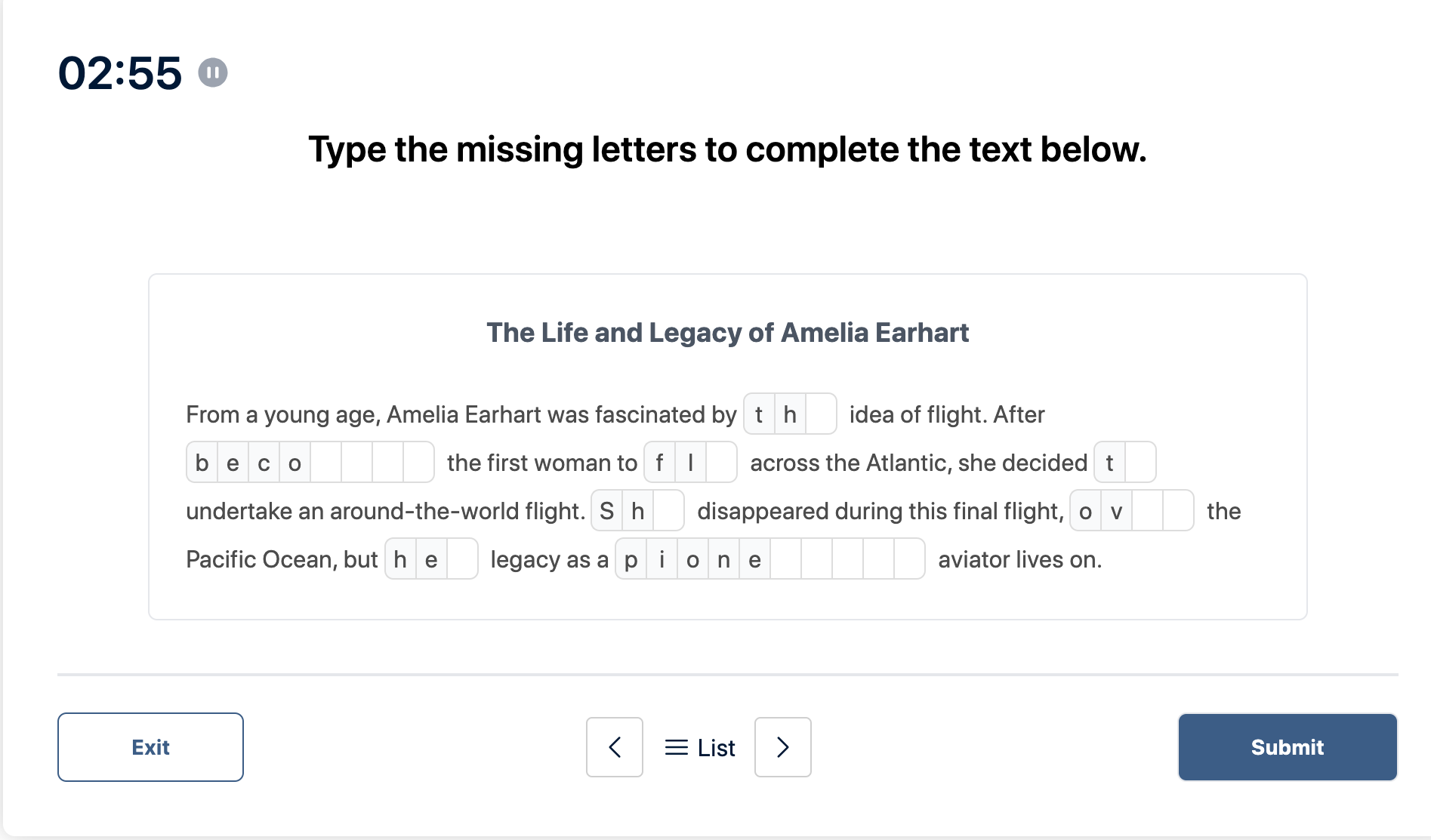Click the Exit button

coord(150,747)
